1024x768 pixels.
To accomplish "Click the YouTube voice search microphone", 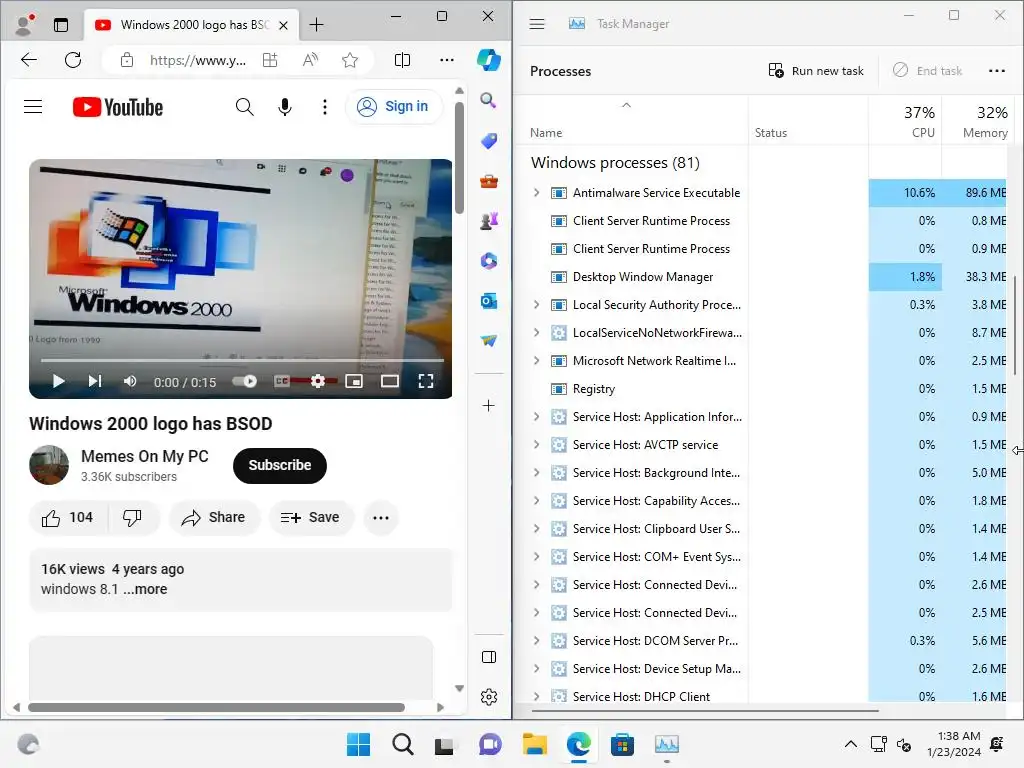I will (x=285, y=106).
